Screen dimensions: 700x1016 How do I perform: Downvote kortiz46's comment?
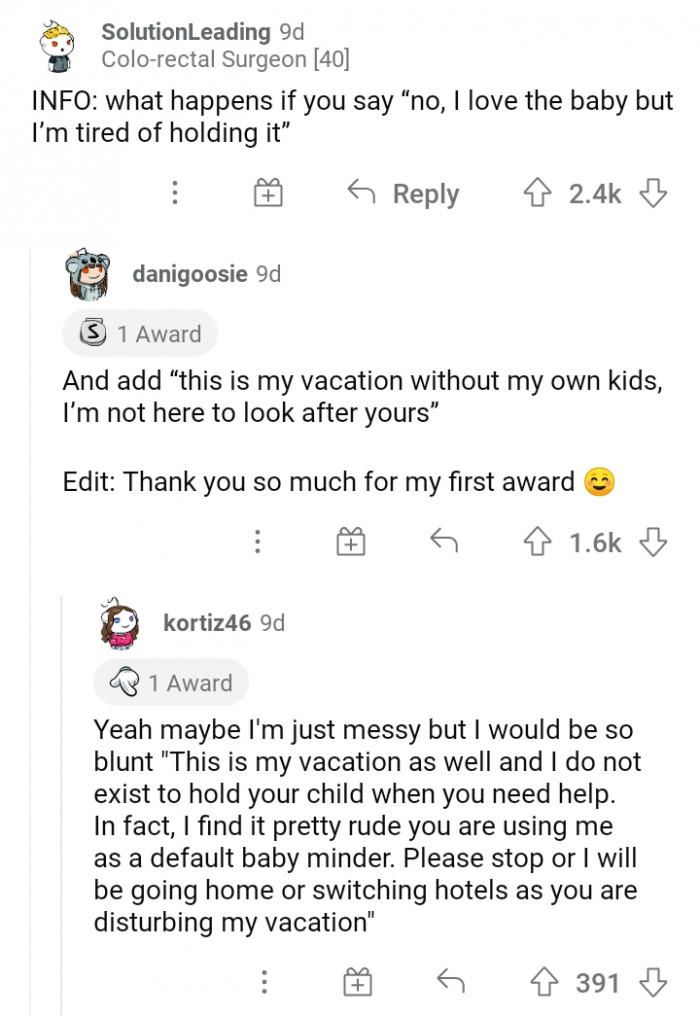click(x=653, y=983)
